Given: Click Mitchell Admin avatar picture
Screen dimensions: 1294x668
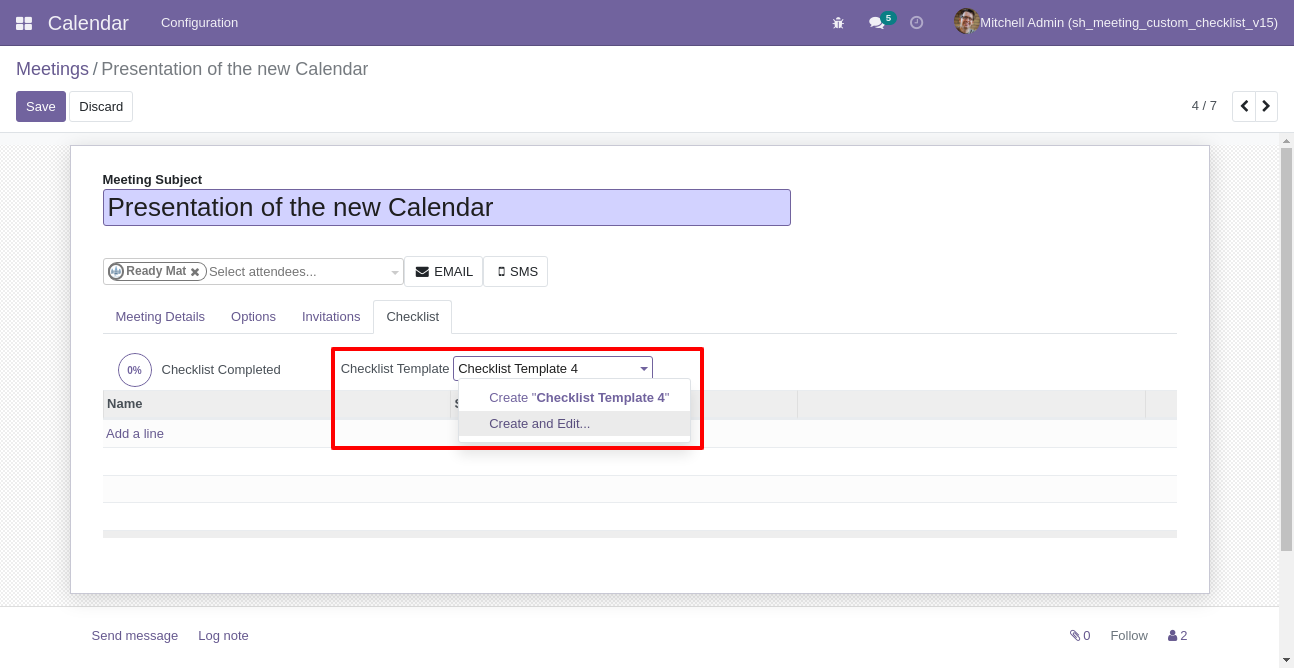Looking at the screenshot, I should click(966, 22).
